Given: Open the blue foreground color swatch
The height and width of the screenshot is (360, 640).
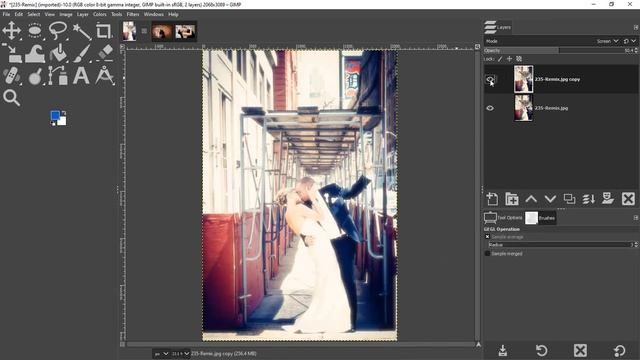Looking at the screenshot, I should click(55, 116).
